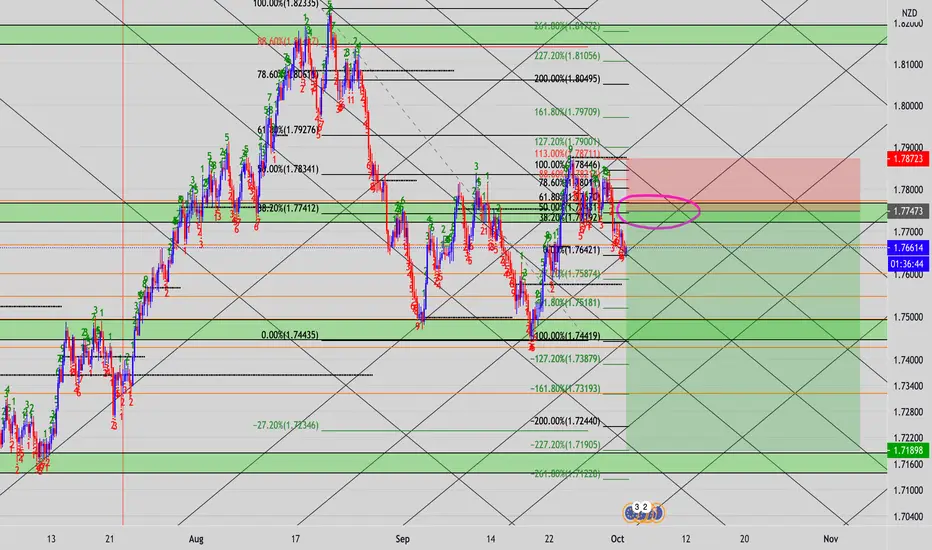Click the 0.00%(1.74435) Fibonacci level label
932x550 pixels.
[290, 335]
